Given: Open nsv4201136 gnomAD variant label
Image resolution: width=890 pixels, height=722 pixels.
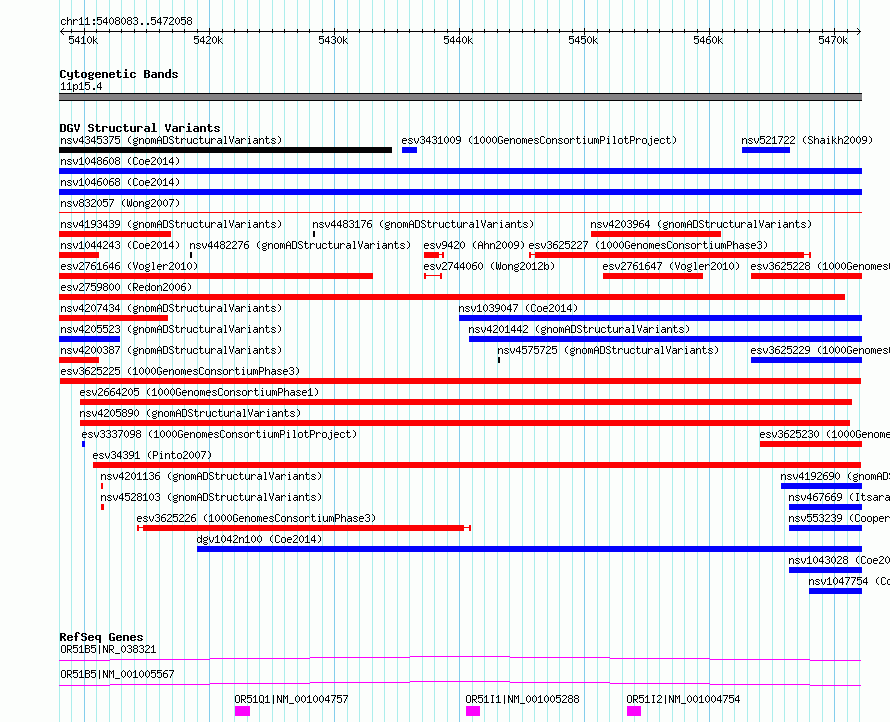Looking at the screenshot, I should [x=211, y=476].
